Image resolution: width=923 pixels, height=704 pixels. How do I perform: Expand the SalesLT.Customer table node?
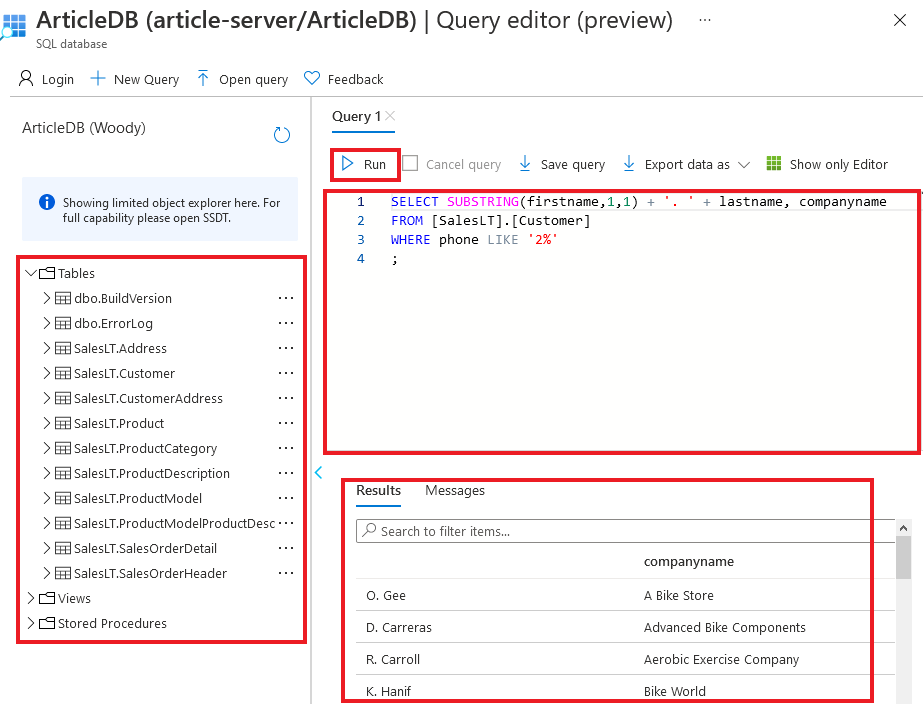[46, 373]
